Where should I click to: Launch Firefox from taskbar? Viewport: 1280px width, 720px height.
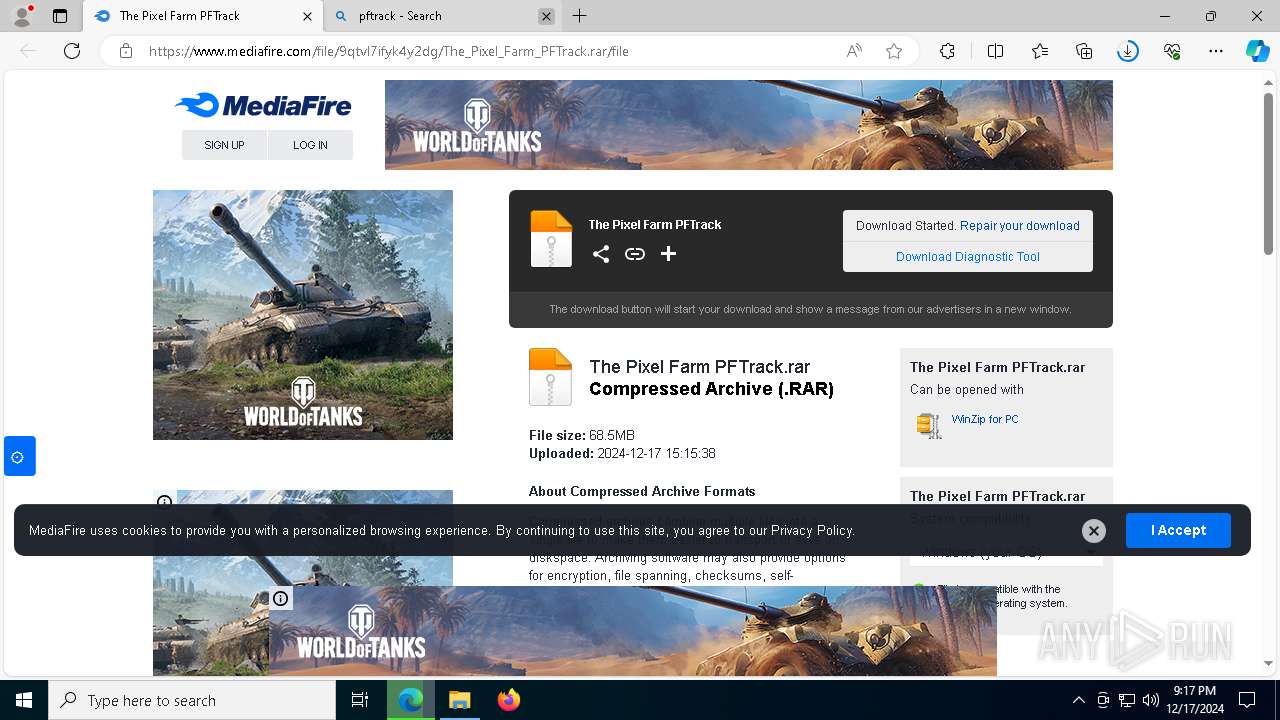(x=509, y=700)
